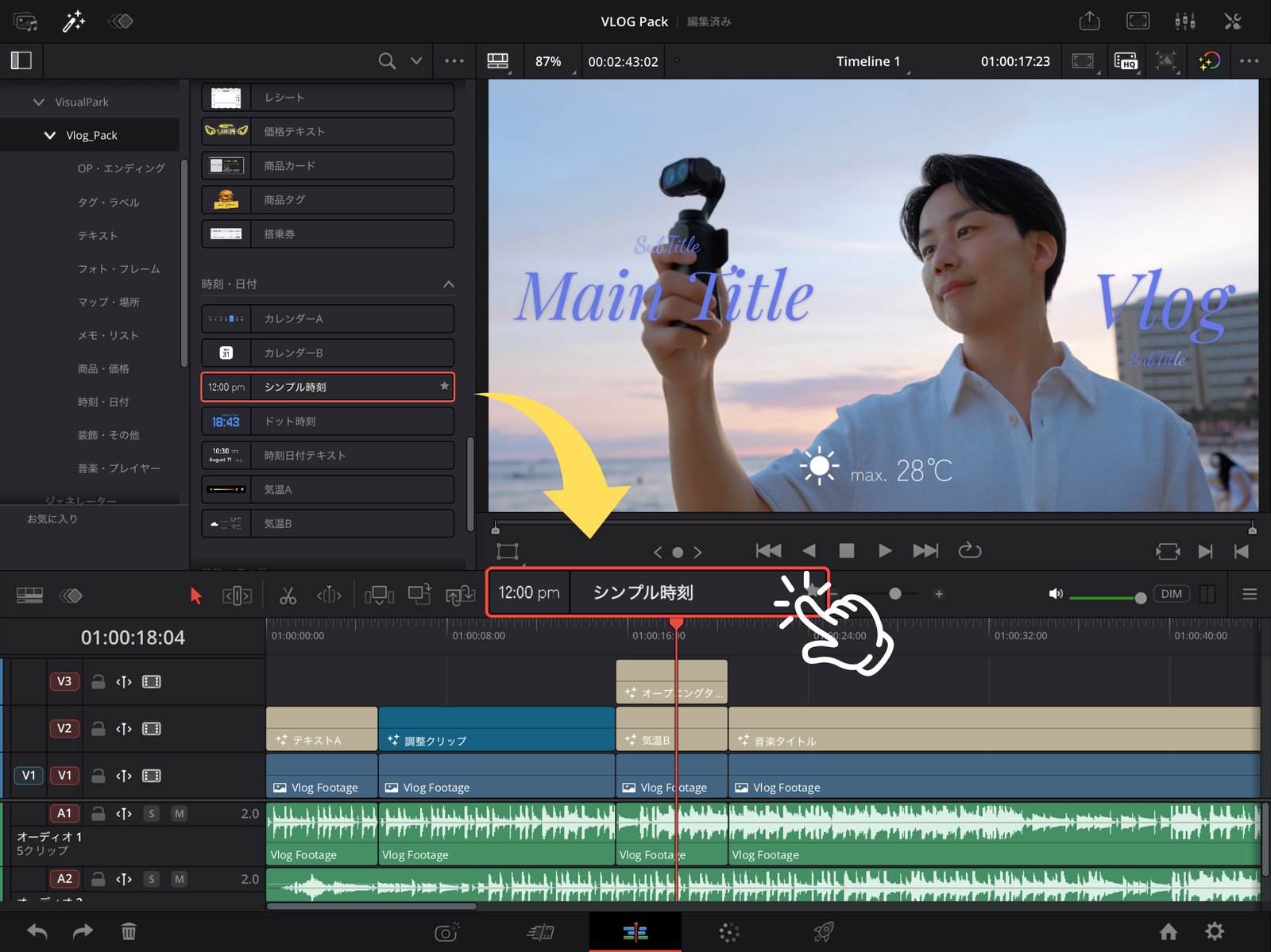Lock the V3 track
This screenshot has height=952, width=1271.
tap(98, 681)
